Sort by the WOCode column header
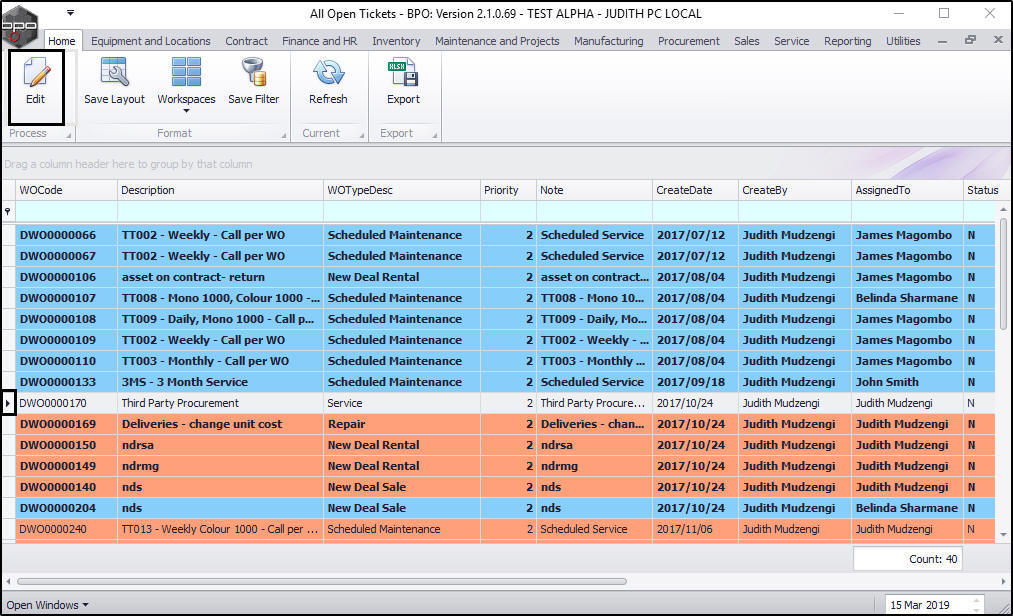The height and width of the screenshot is (616, 1013). [x=67, y=190]
